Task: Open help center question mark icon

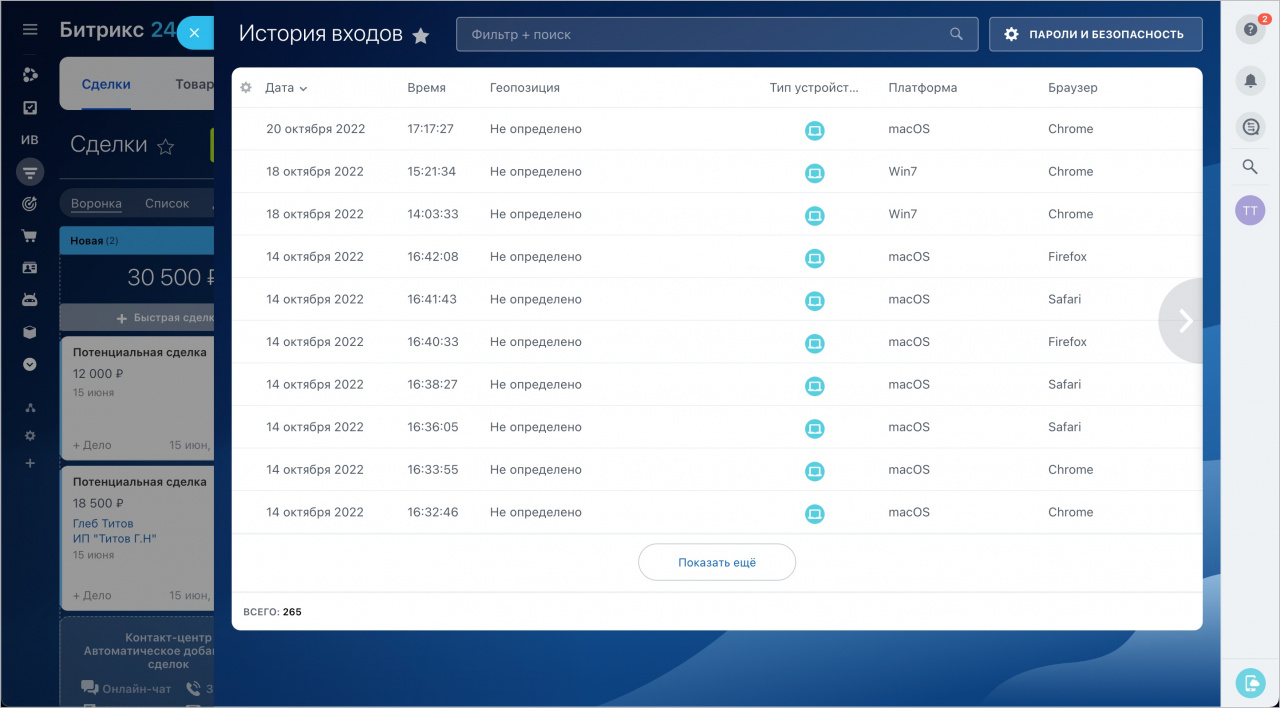Action: click(1250, 30)
